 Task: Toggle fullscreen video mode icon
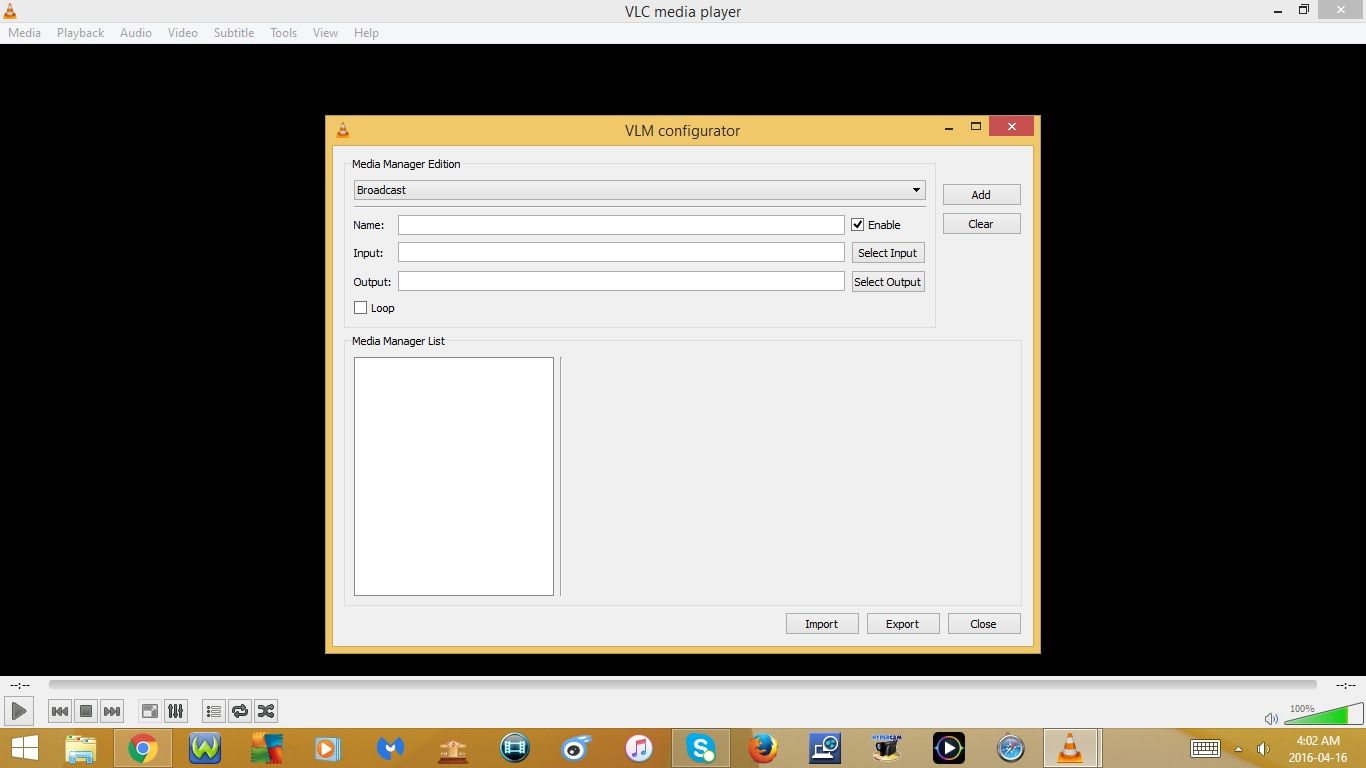coord(149,710)
